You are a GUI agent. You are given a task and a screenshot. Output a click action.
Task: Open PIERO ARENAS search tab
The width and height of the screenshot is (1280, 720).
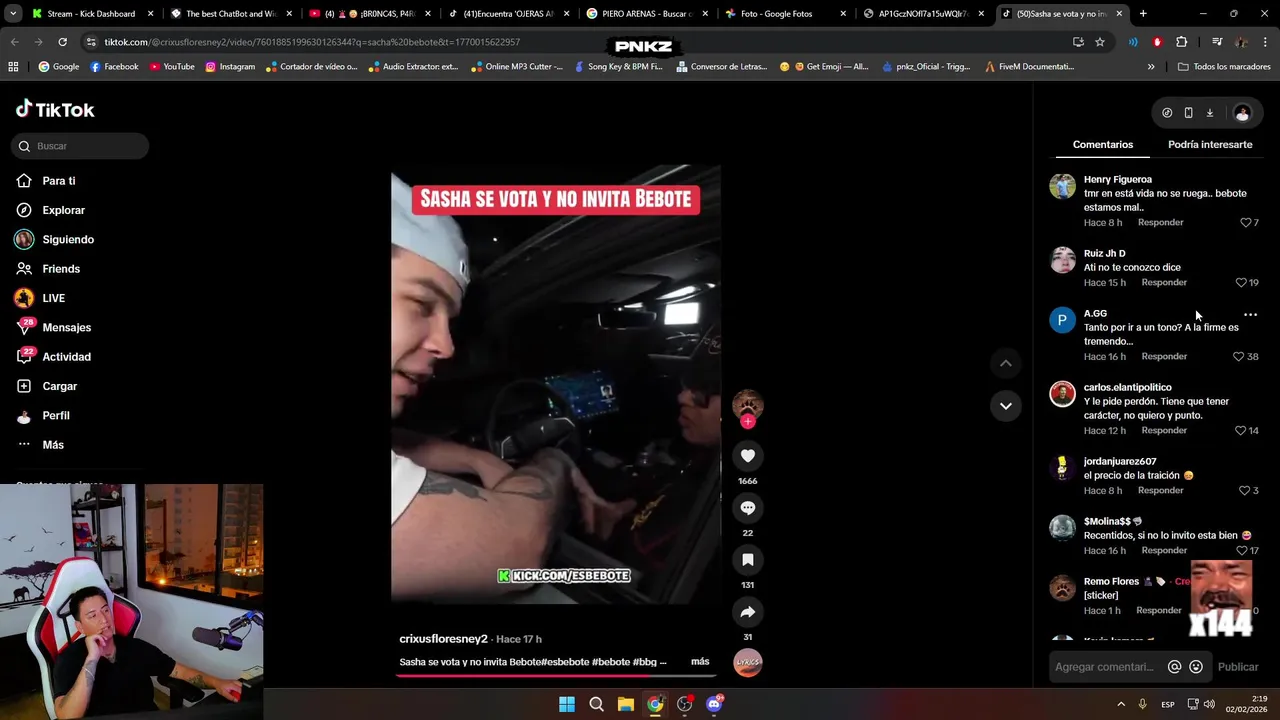(x=647, y=14)
